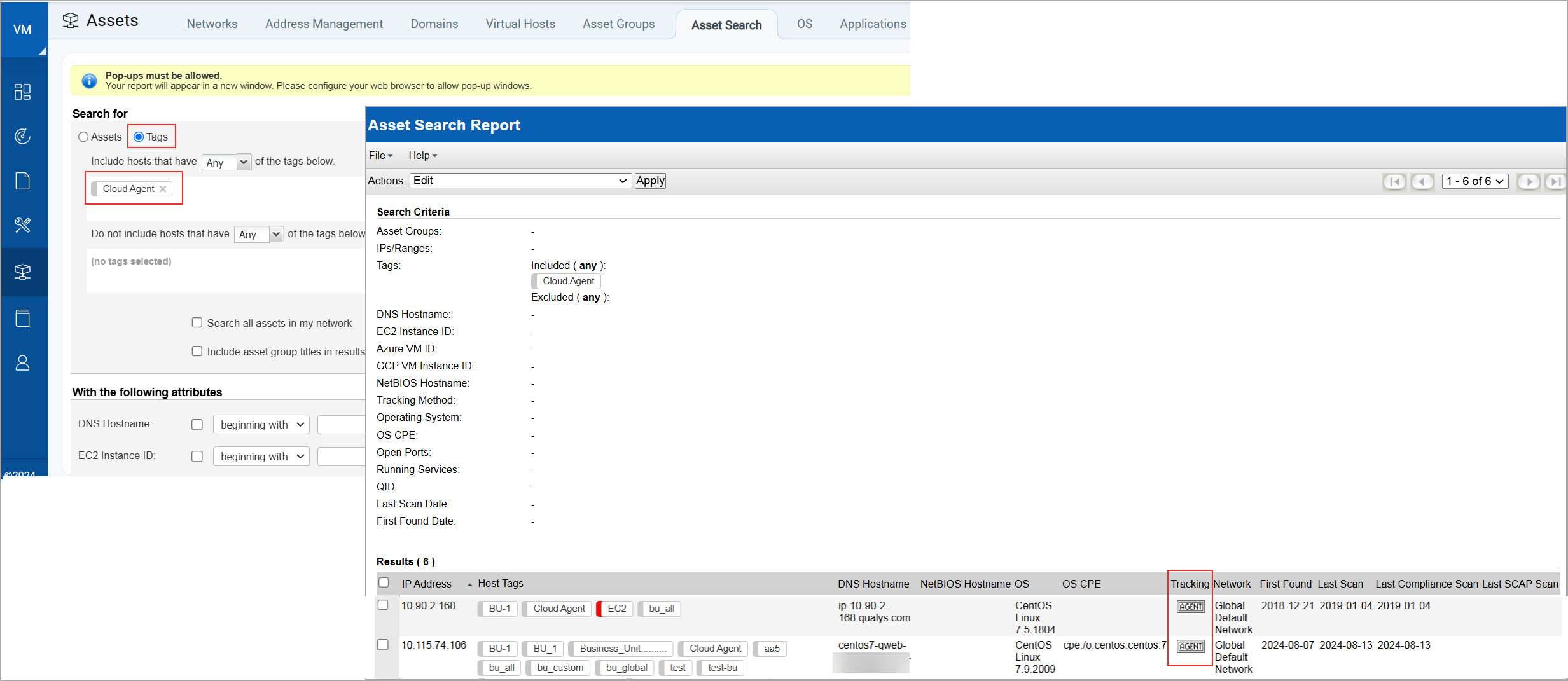Click the Apply button next to Actions
The height and width of the screenshot is (681, 1568).
click(649, 181)
